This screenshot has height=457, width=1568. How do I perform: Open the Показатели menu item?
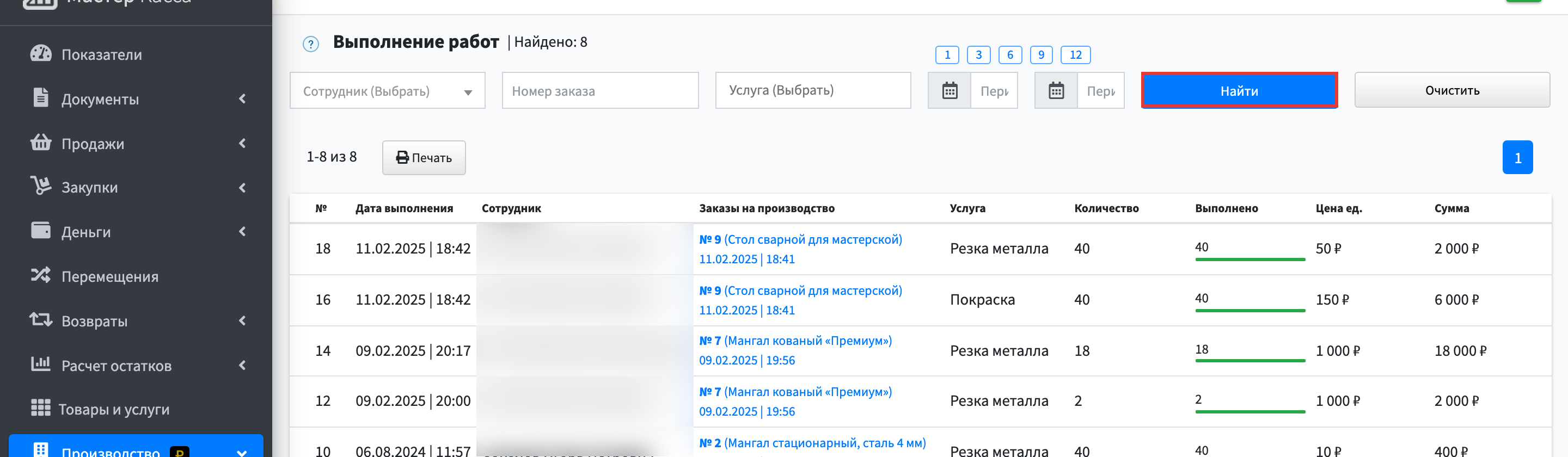coord(136,54)
